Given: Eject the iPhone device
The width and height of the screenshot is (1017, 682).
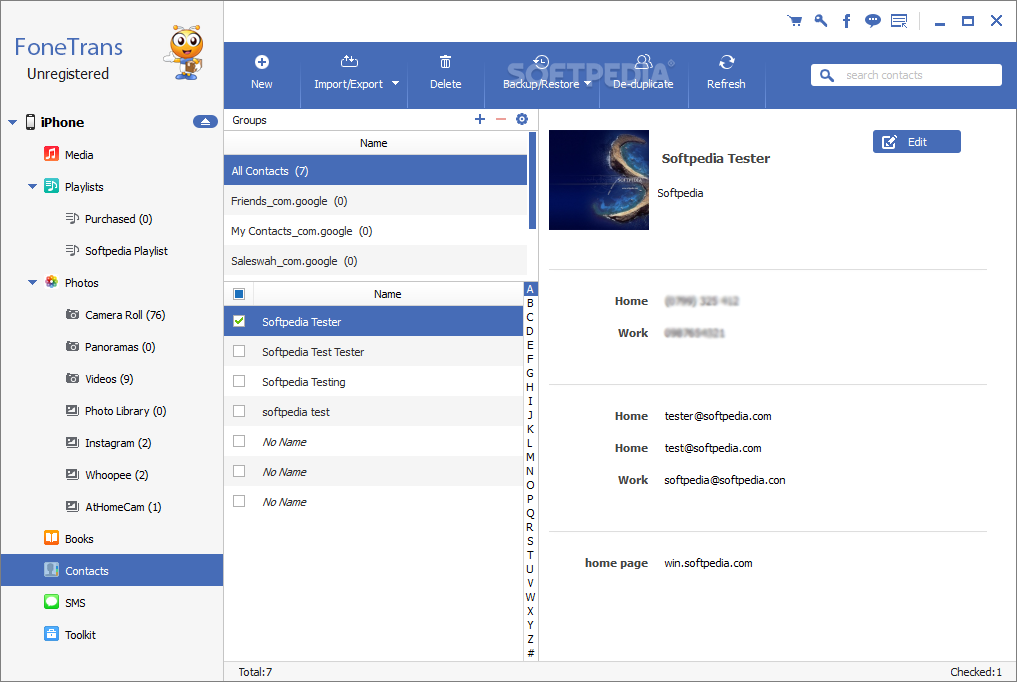Looking at the screenshot, I should [x=205, y=122].
